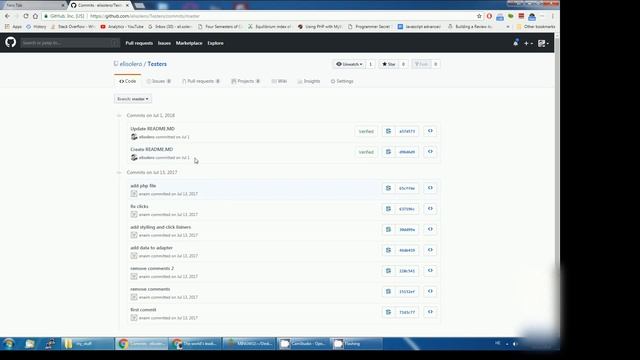640x360 pixels.
Task: Browse repository at Create README.MD commit
Action: 430,152
